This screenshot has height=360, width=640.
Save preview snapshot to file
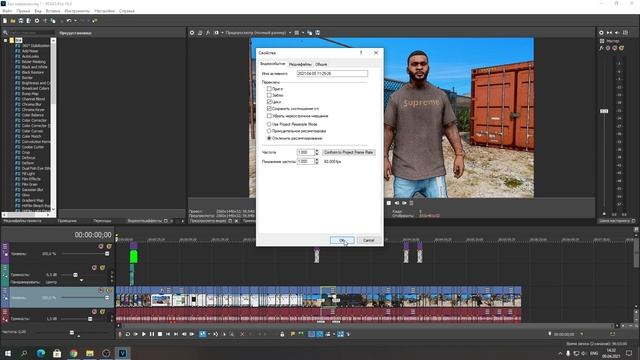[x=318, y=33]
